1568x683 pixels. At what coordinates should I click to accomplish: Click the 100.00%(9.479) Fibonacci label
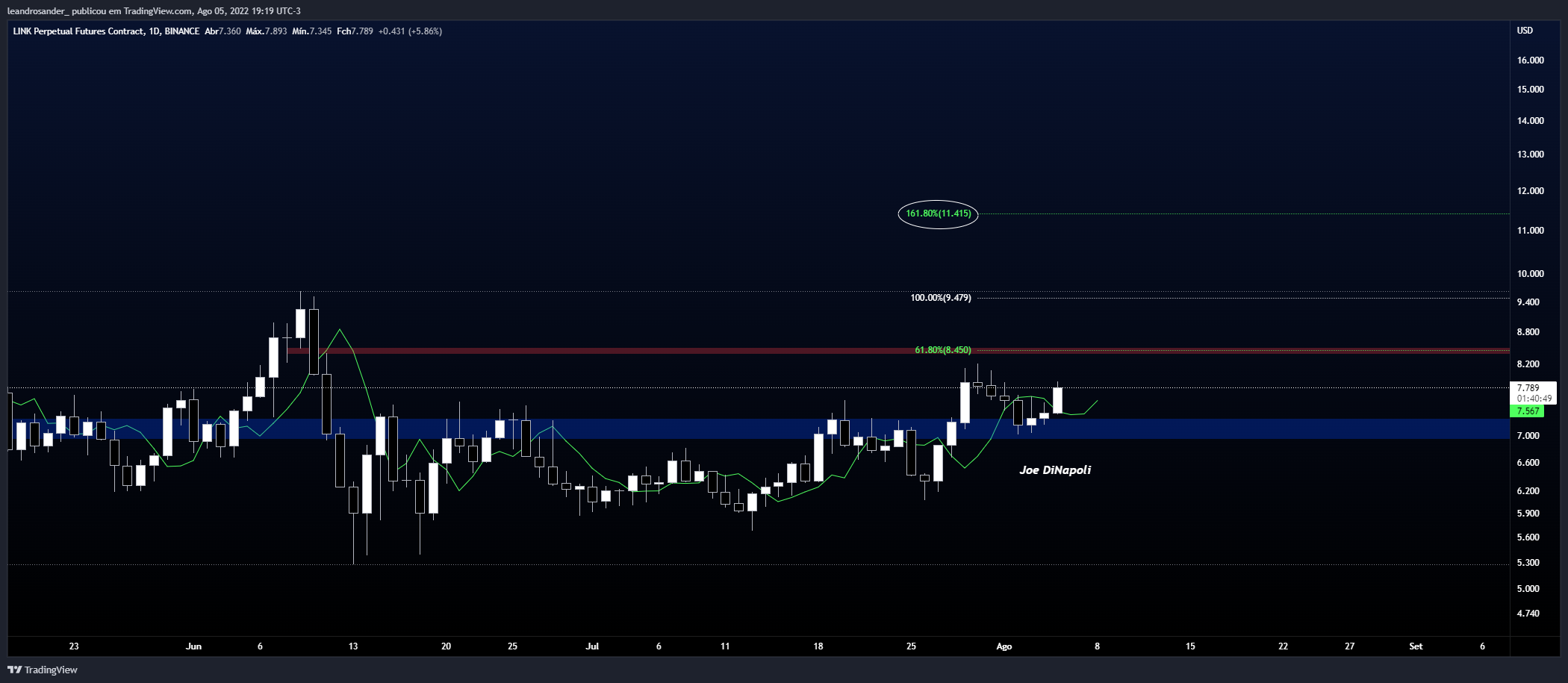(941, 298)
